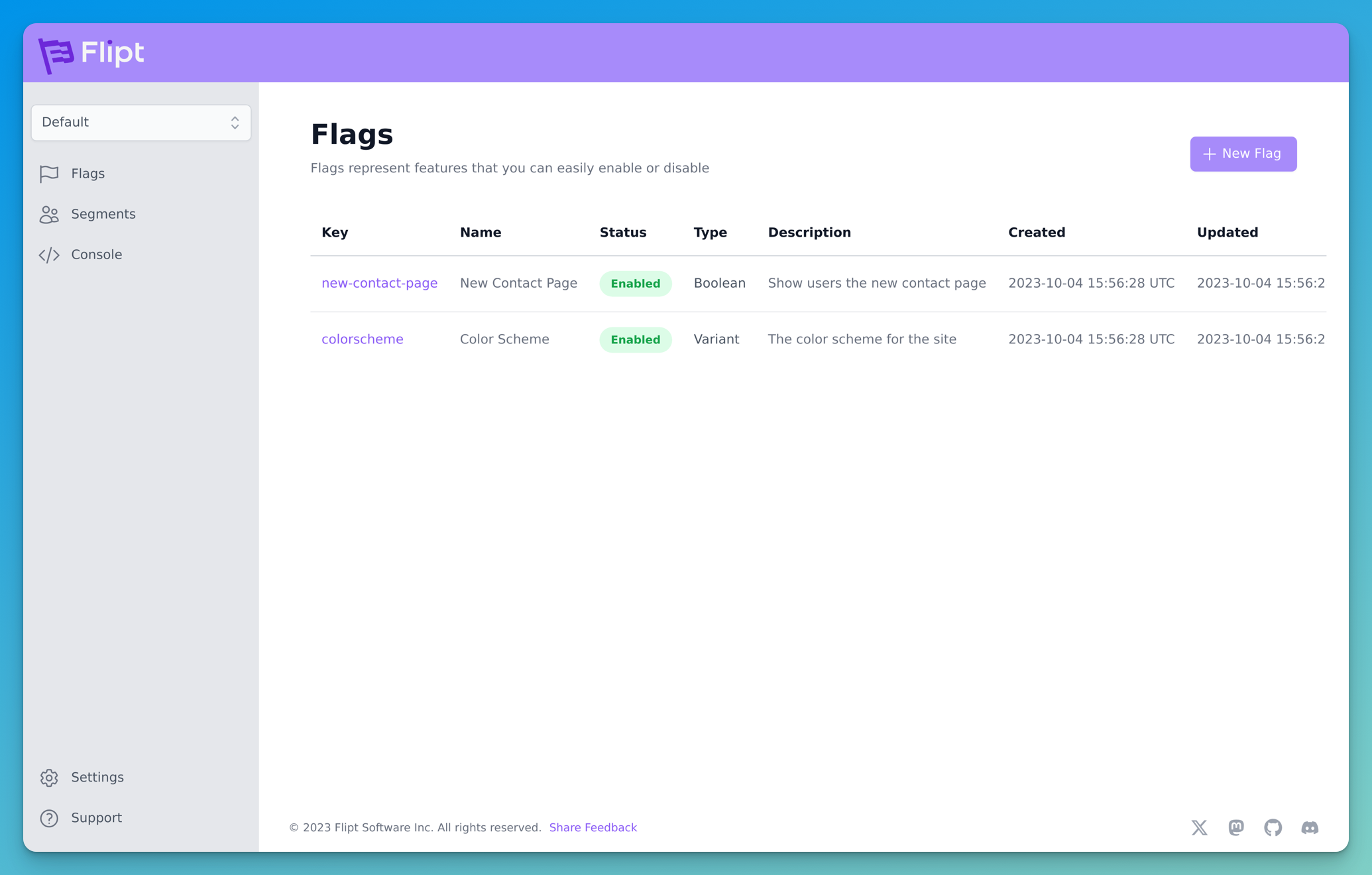Click colorscheme created timestamp

(x=1091, y=339)
